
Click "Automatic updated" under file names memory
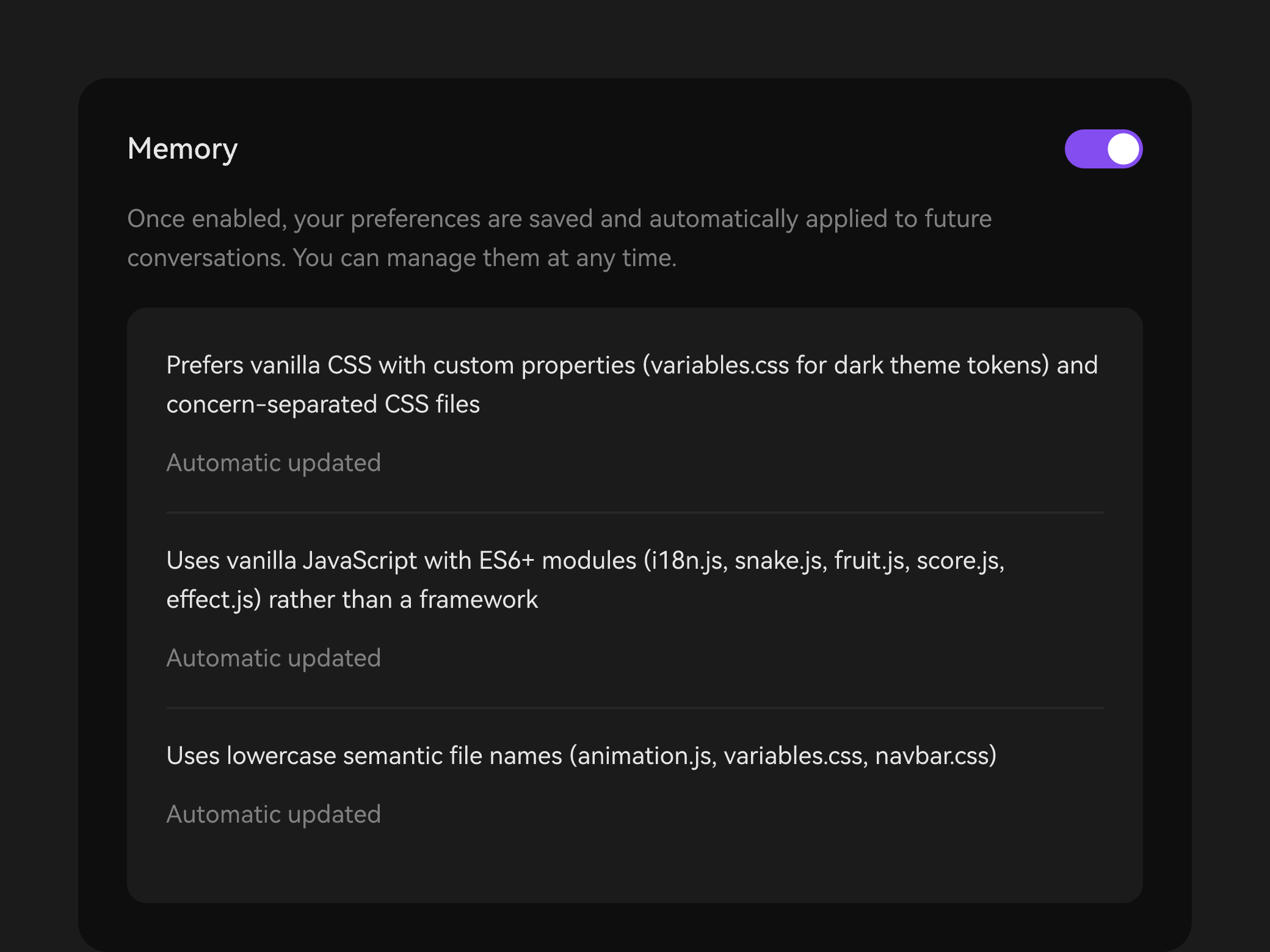tap(274, 814)
